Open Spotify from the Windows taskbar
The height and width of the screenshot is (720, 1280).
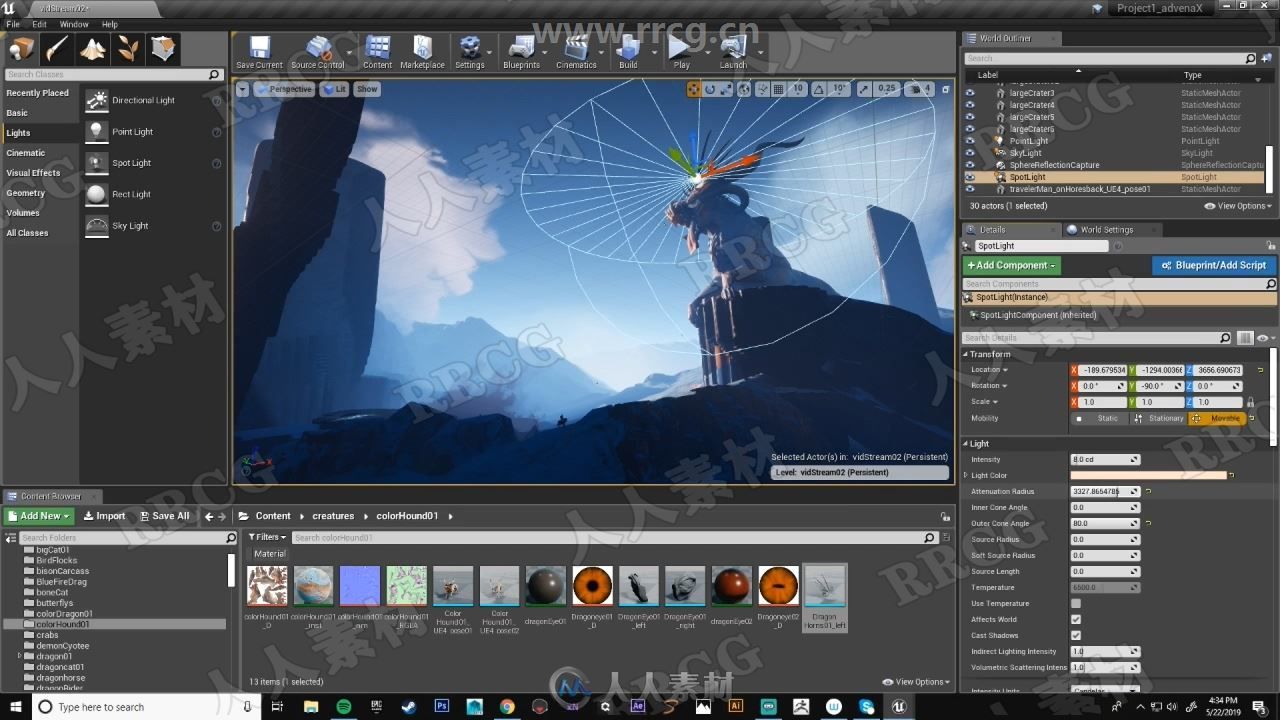[x=344, y=707]
